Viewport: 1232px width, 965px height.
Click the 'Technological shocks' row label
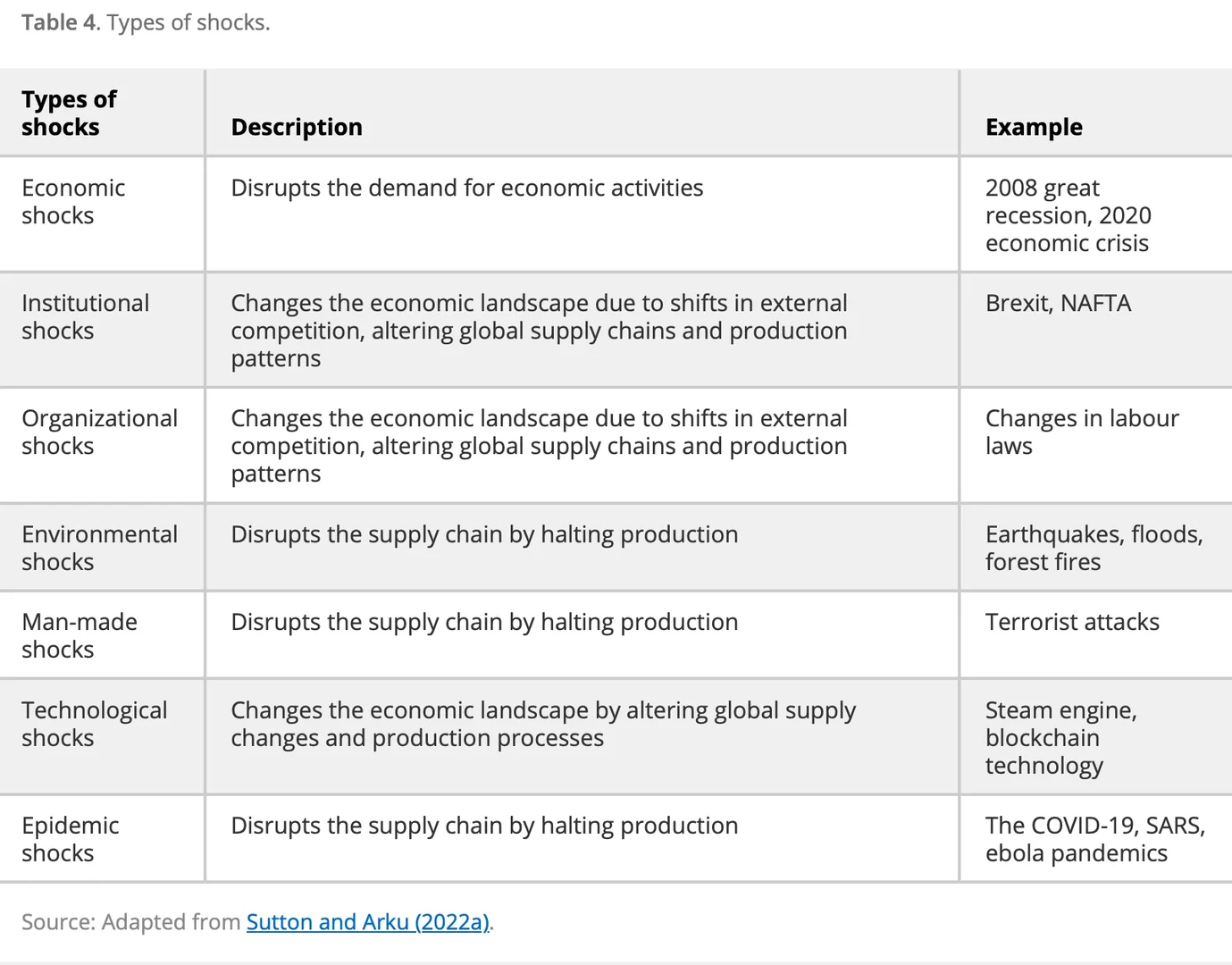point(94,724)
